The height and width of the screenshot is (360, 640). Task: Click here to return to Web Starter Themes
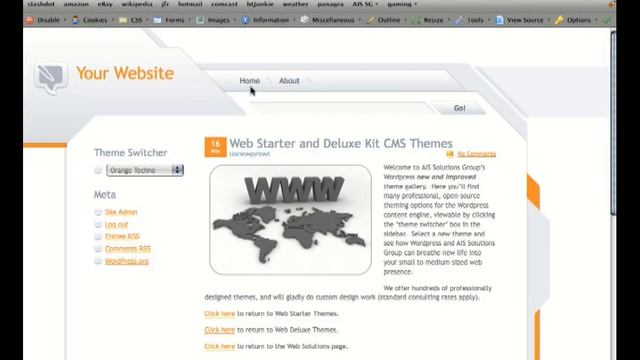click(220, 313)
